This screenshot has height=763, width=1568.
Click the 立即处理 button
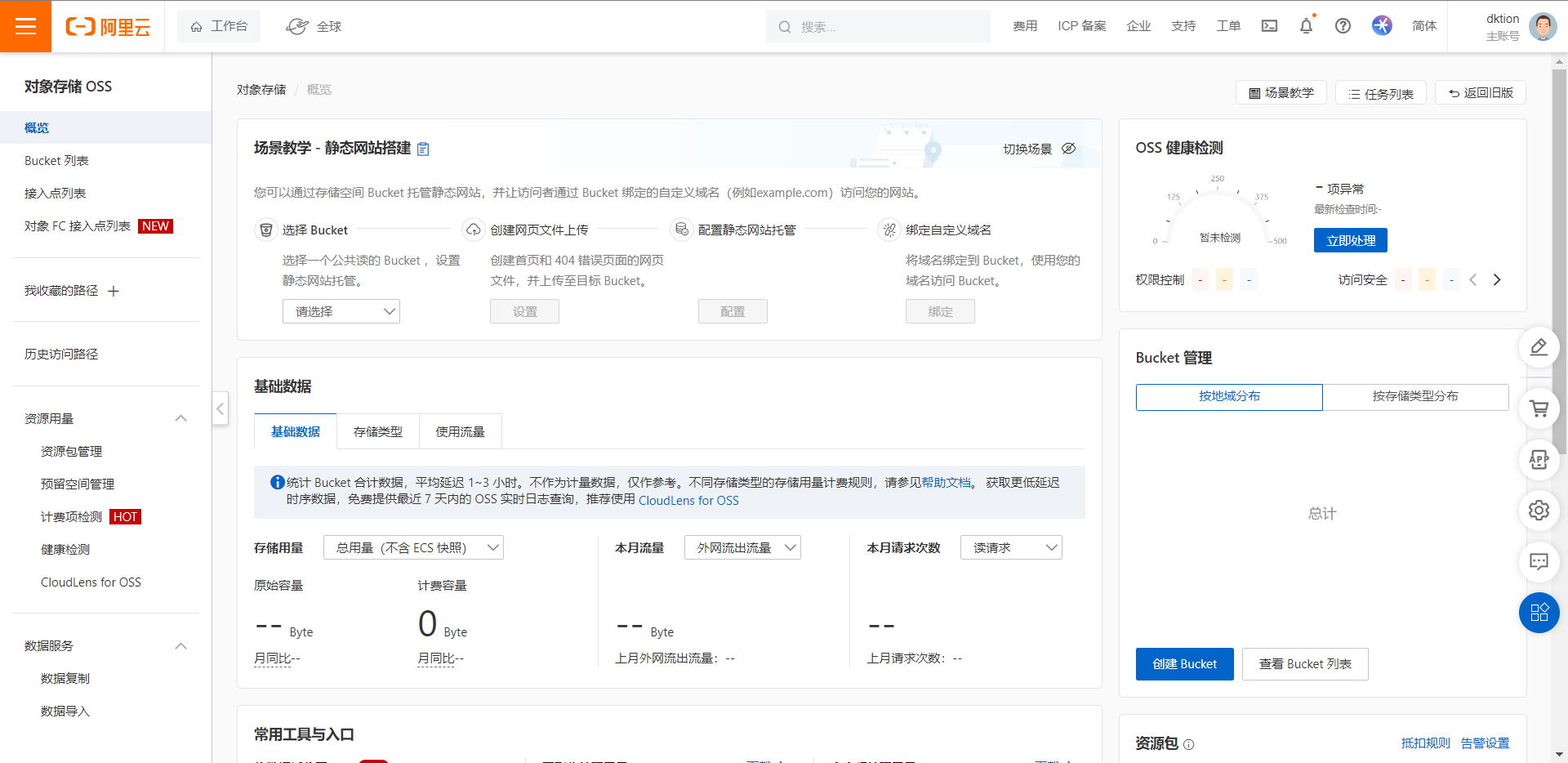[1351, 240]
